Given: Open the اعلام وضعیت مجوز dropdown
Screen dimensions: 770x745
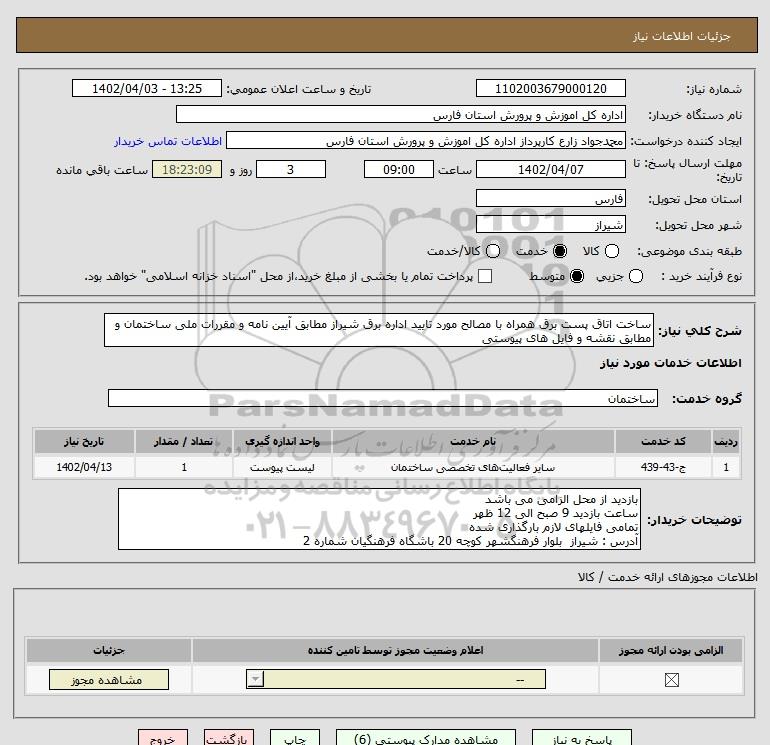Looking at the screenshot, I should (396, 680).
